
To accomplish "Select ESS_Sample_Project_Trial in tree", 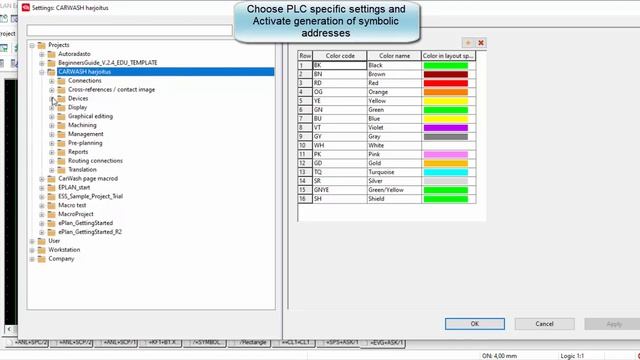I will 90,196.
